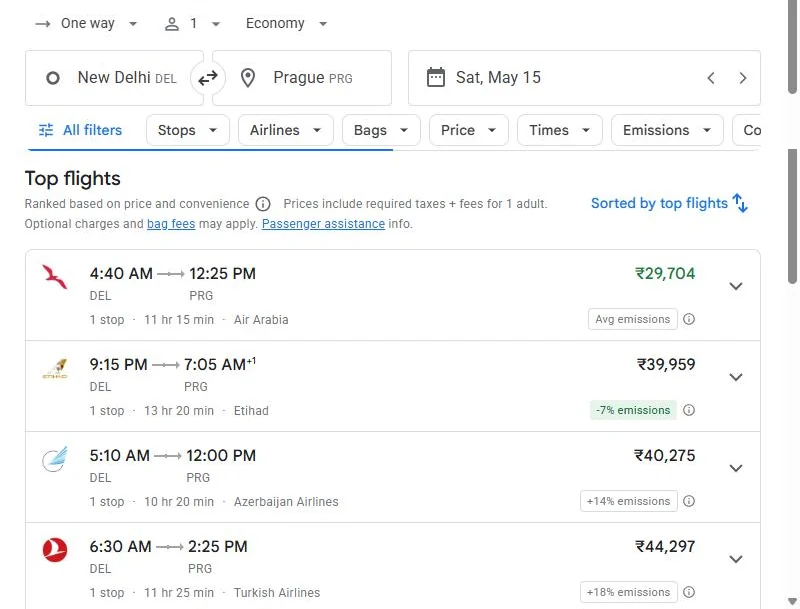800x609 pixels.
Task: Click the location pin icon in the Prague field
Action: point(248,78)
